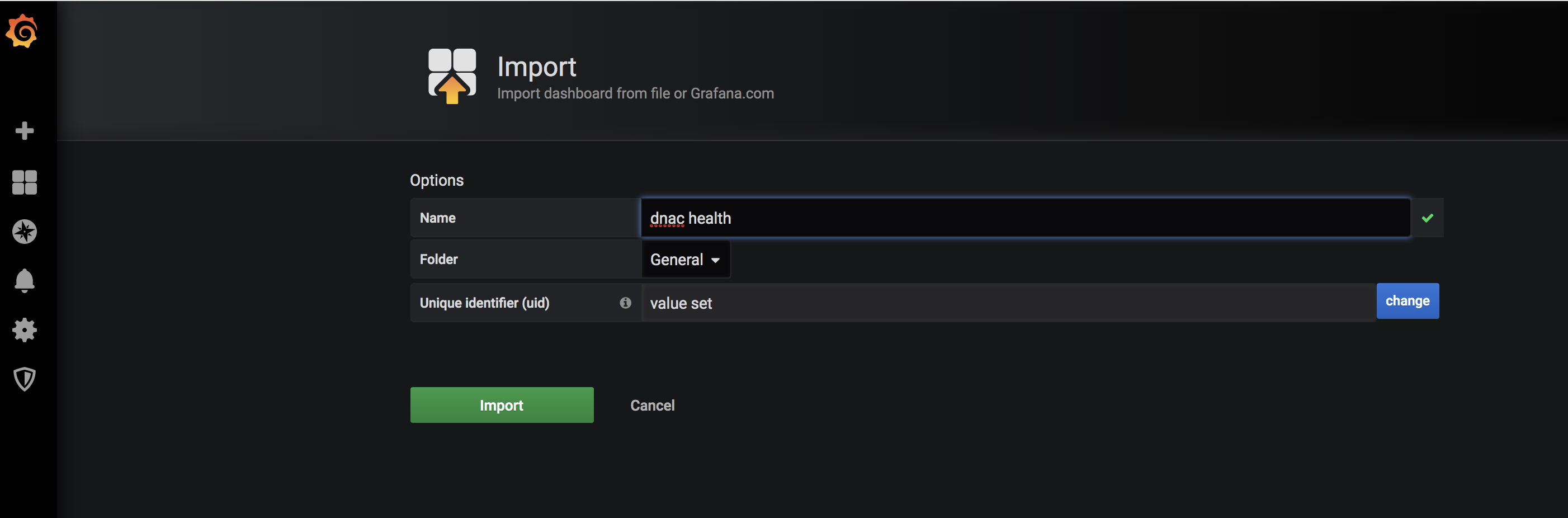
Task: Open the Server Admin shield icon
Action: coord(25,379)
